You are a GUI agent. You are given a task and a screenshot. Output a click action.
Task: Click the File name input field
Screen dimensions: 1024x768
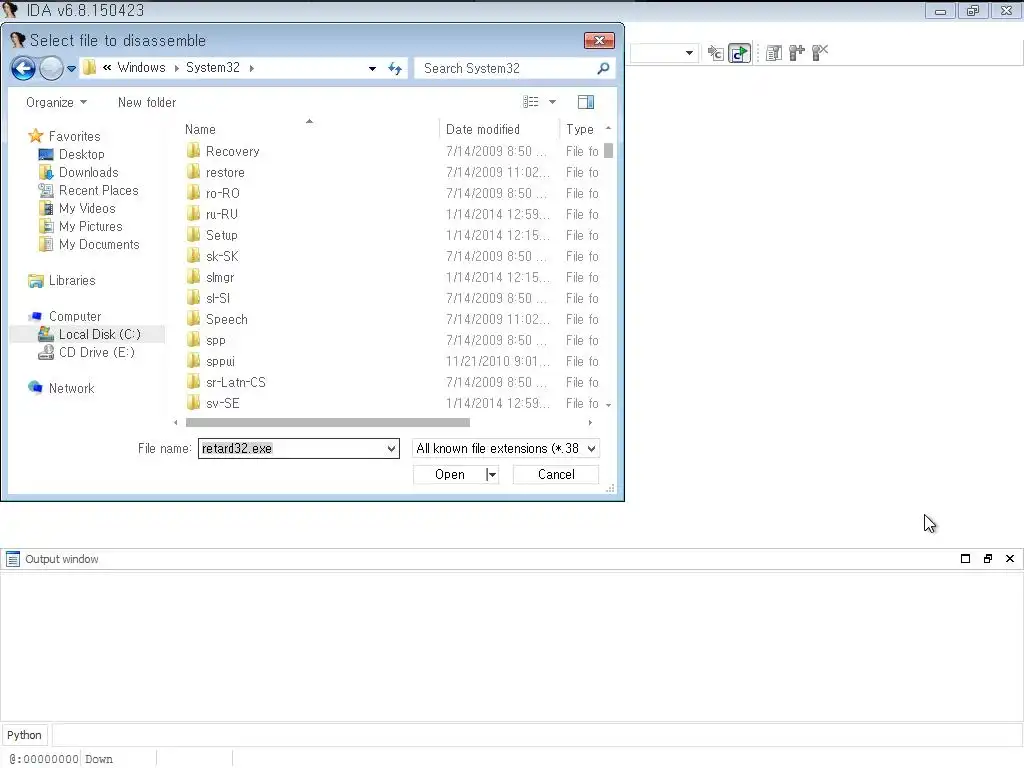point(292,449)
